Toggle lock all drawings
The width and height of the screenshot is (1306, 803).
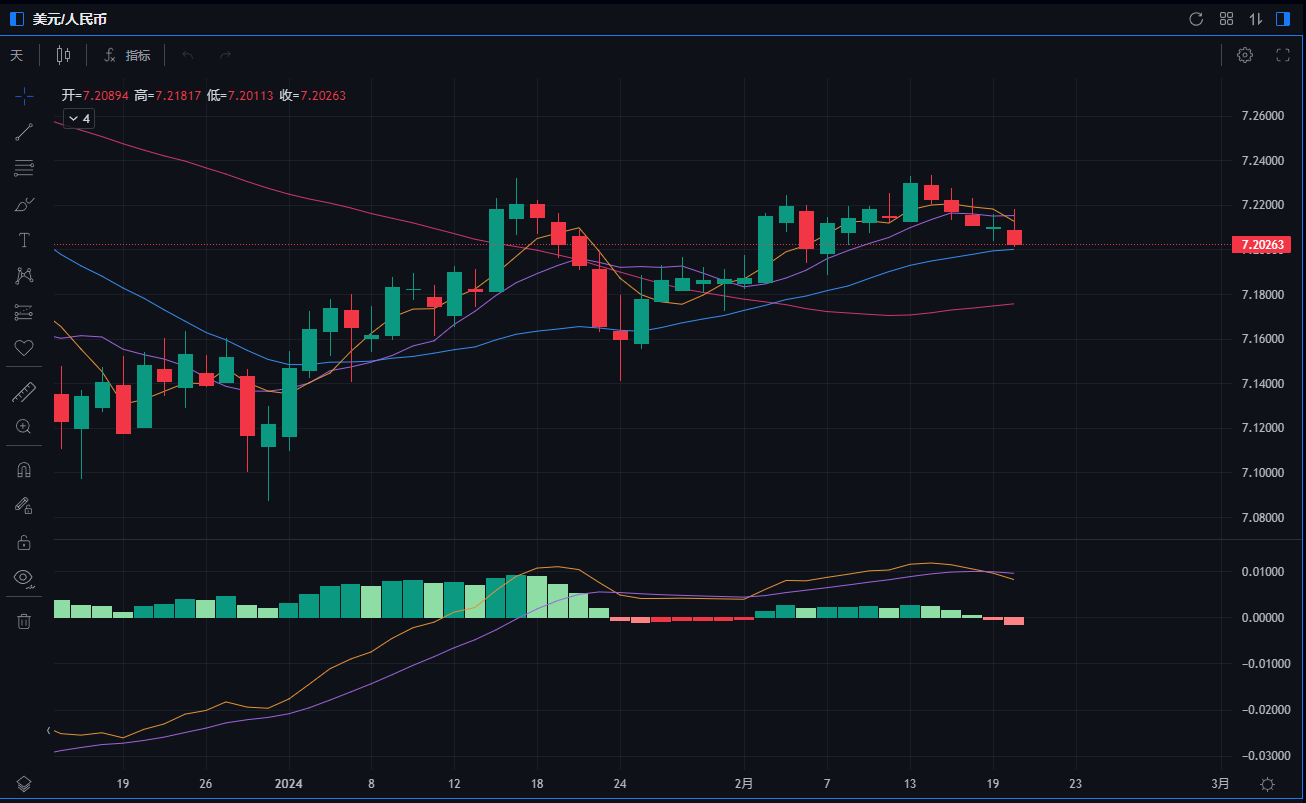pyautogui.click(x=24, y=542)
